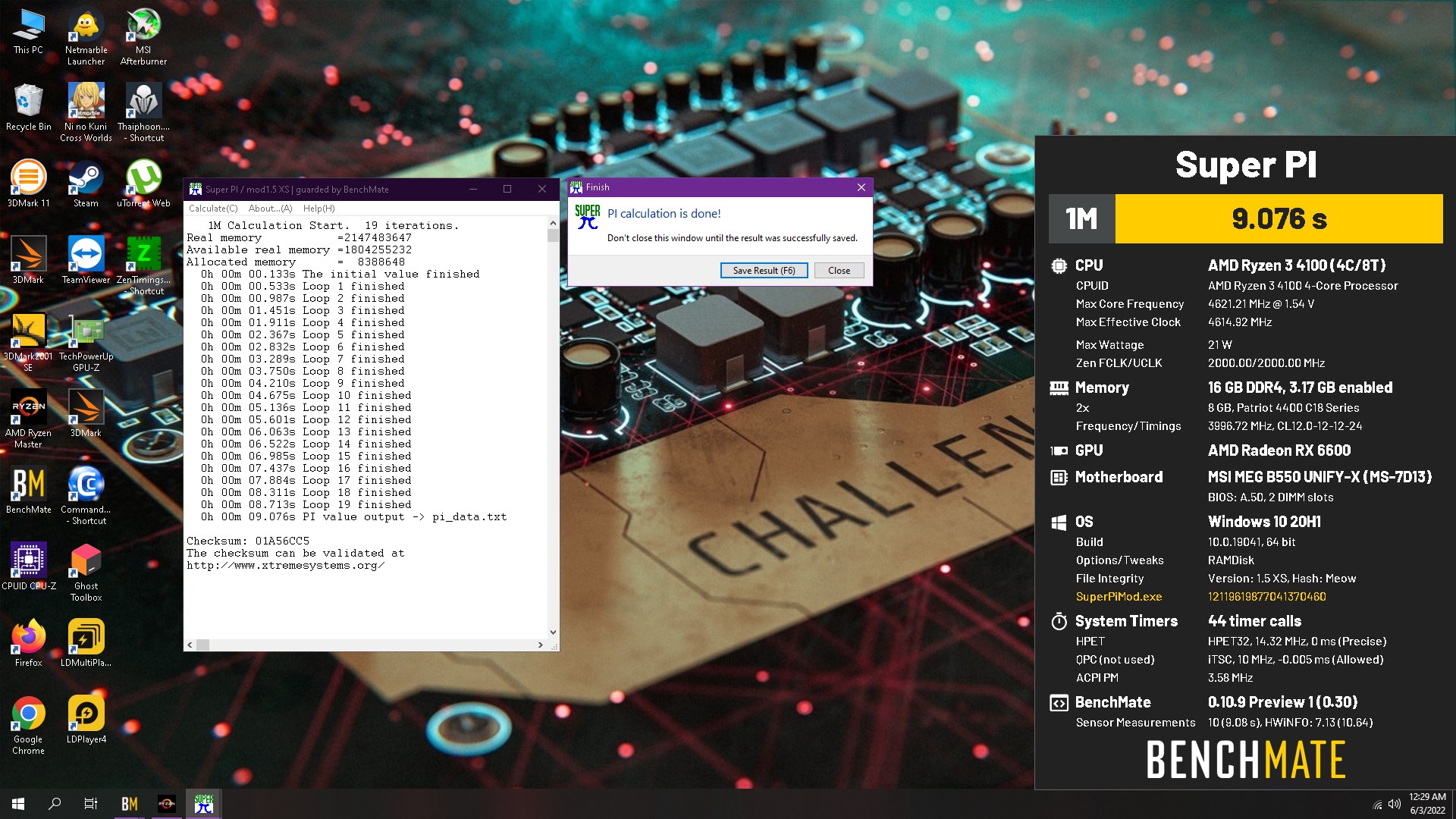The width and height of the screenshot is (1456, 819).
Task: Open the 3DMark icon beside AMD Ryzen Master
Action: coord(86,414)
